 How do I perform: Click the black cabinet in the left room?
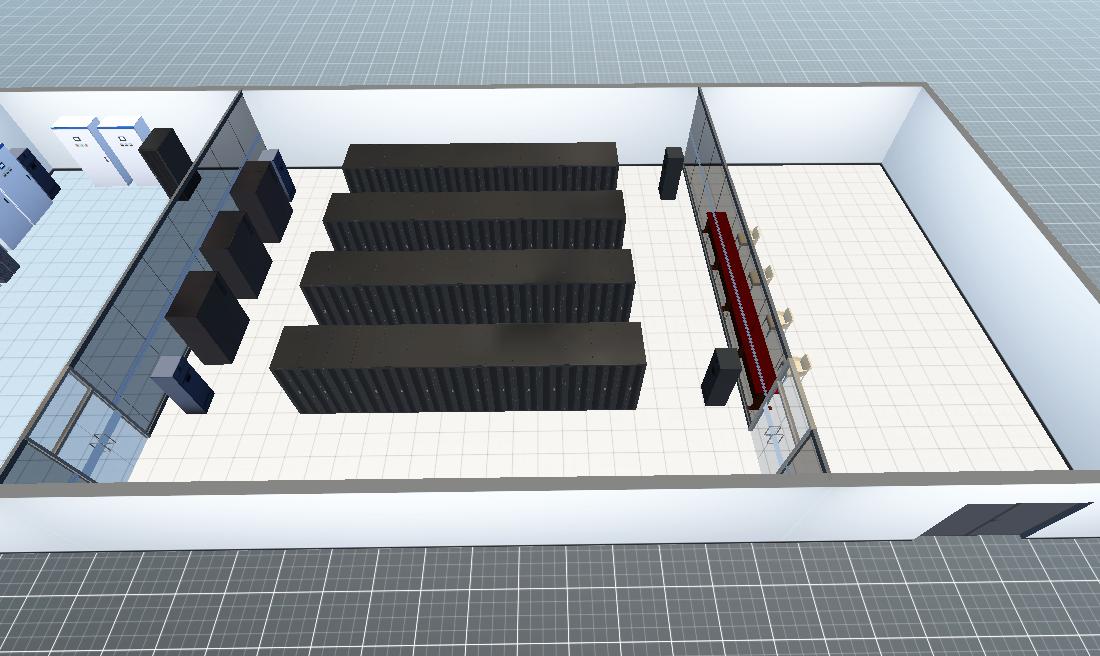tap(163, 158)
